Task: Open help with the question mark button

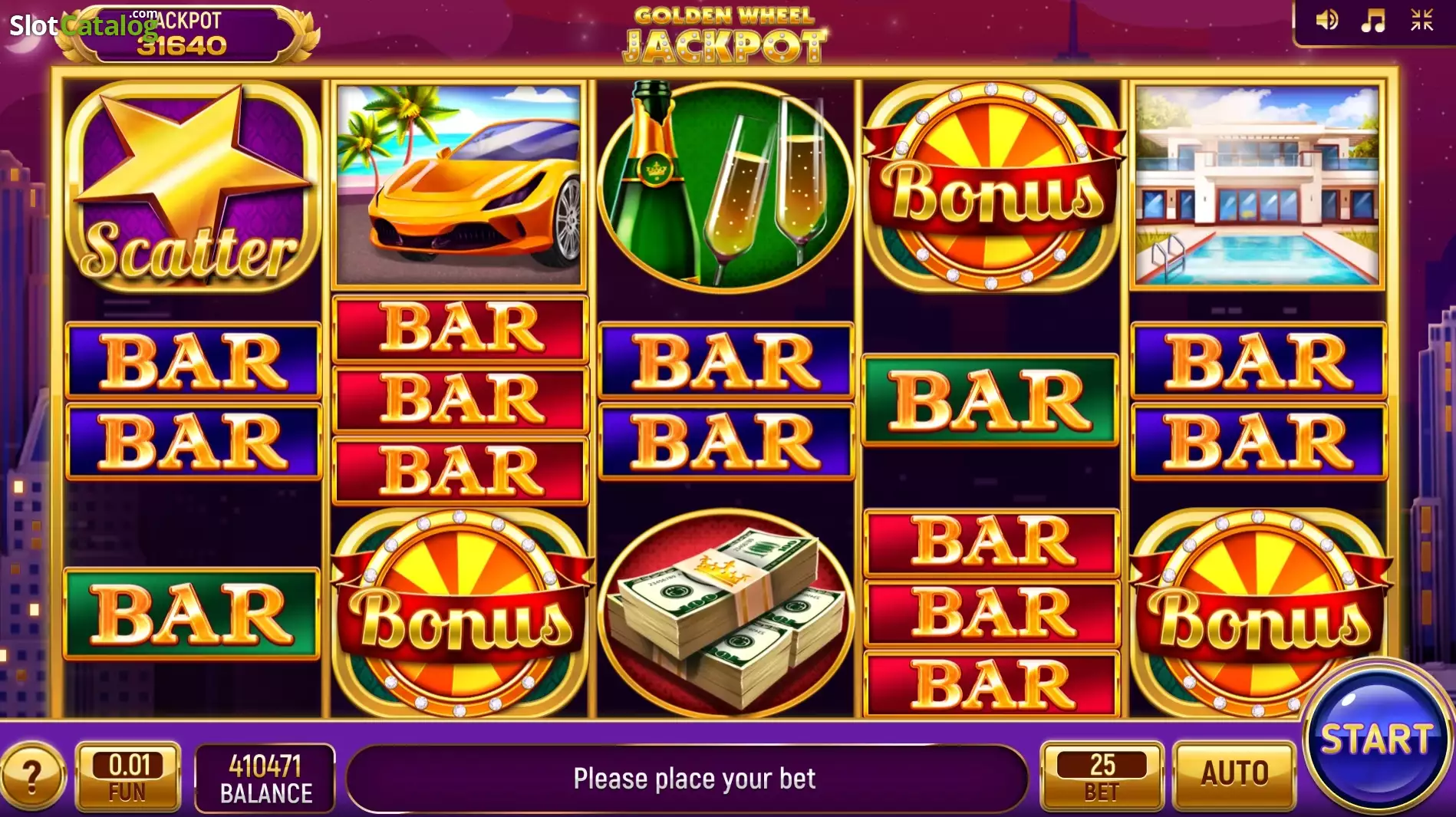Action: (x=31, y=776)
